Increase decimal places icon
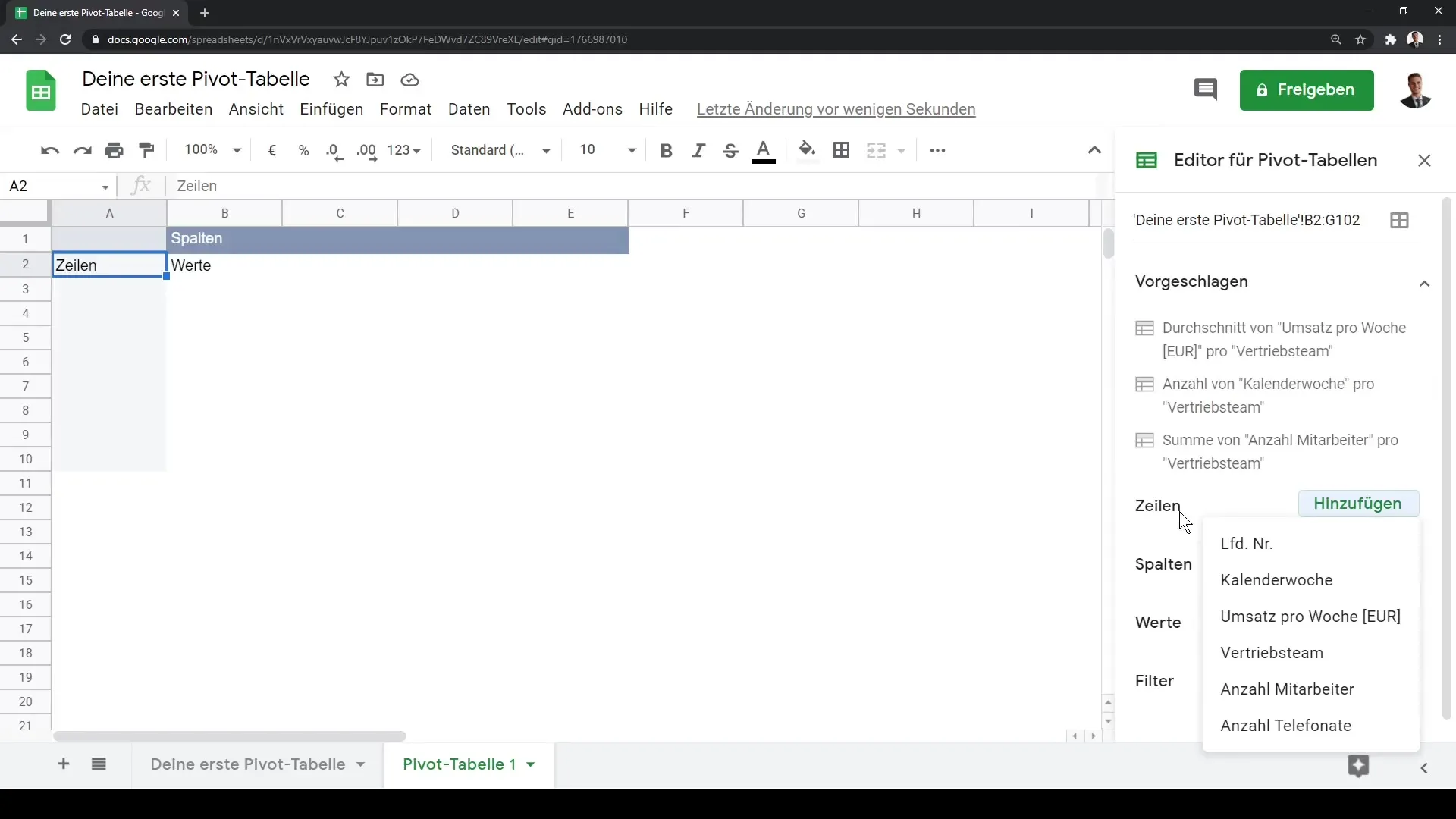1456x819 pixels. click(x=367, y=151)
